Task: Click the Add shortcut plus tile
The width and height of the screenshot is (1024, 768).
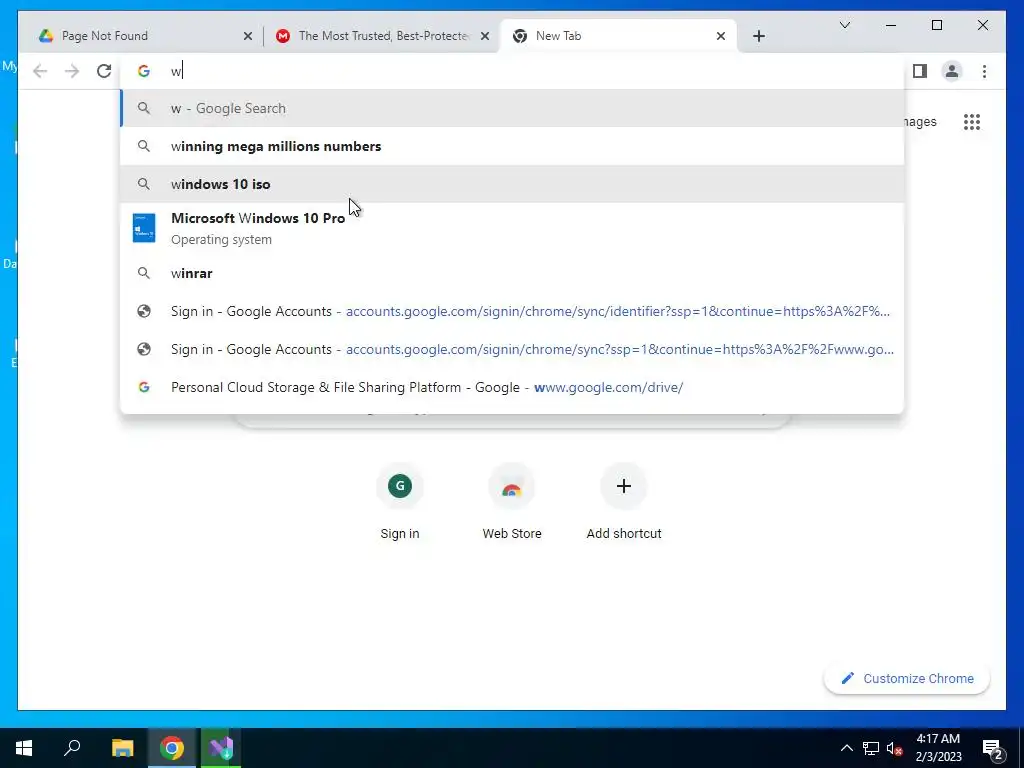Action: pos(624,503)
